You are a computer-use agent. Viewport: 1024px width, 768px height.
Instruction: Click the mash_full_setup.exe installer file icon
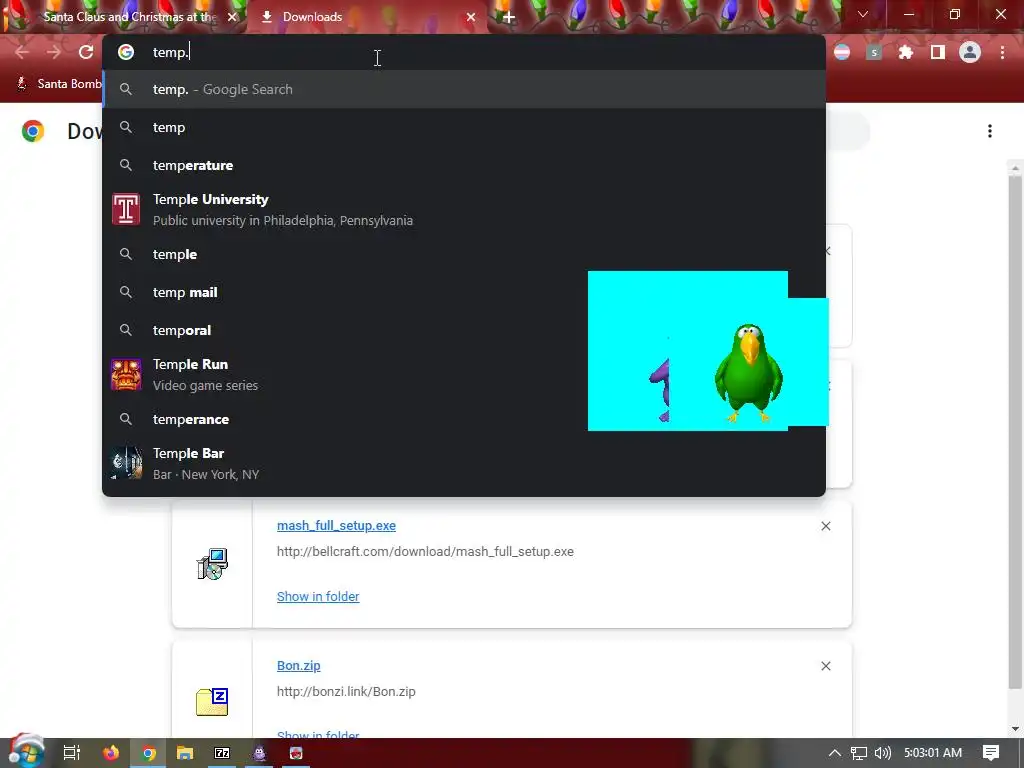212,564
